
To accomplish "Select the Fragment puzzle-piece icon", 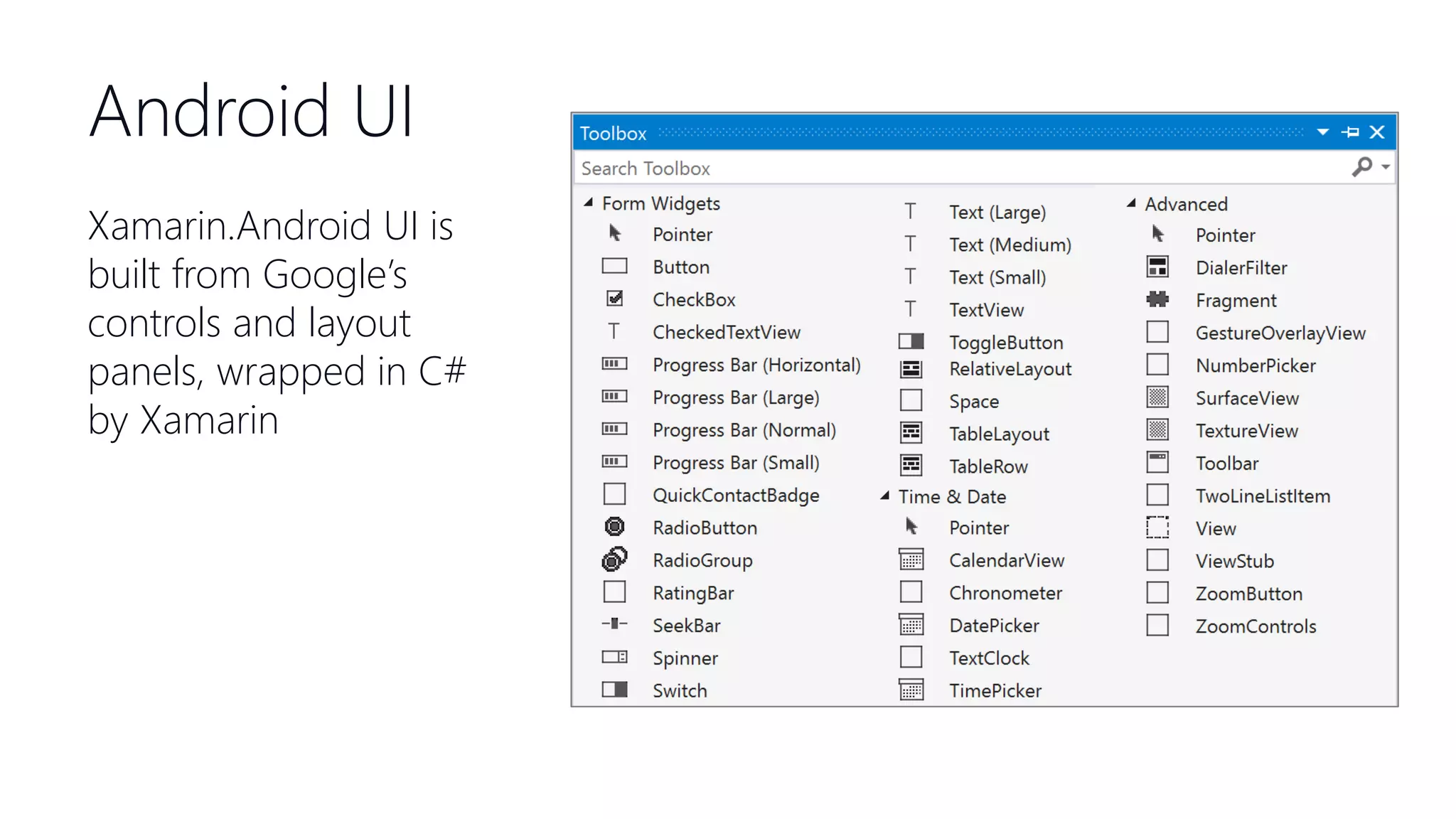I will 1158,299.
